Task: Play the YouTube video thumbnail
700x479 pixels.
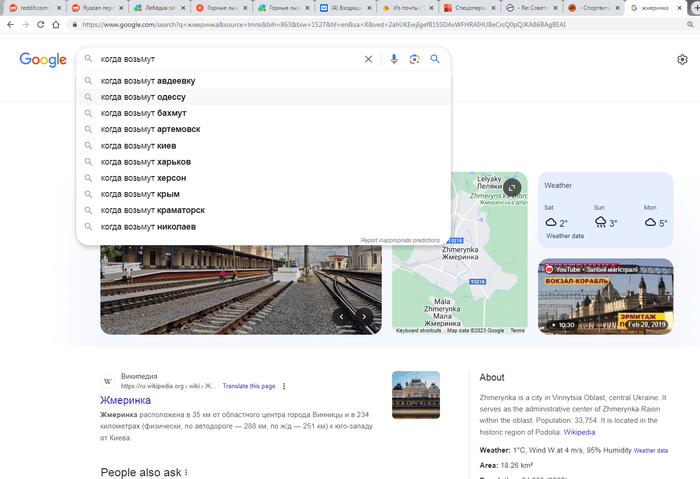Action: [605, 296]
